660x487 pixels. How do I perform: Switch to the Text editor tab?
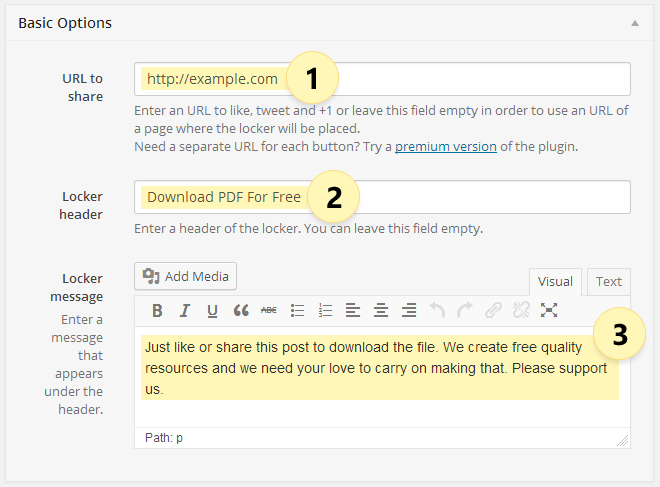[x=608, y=282]
